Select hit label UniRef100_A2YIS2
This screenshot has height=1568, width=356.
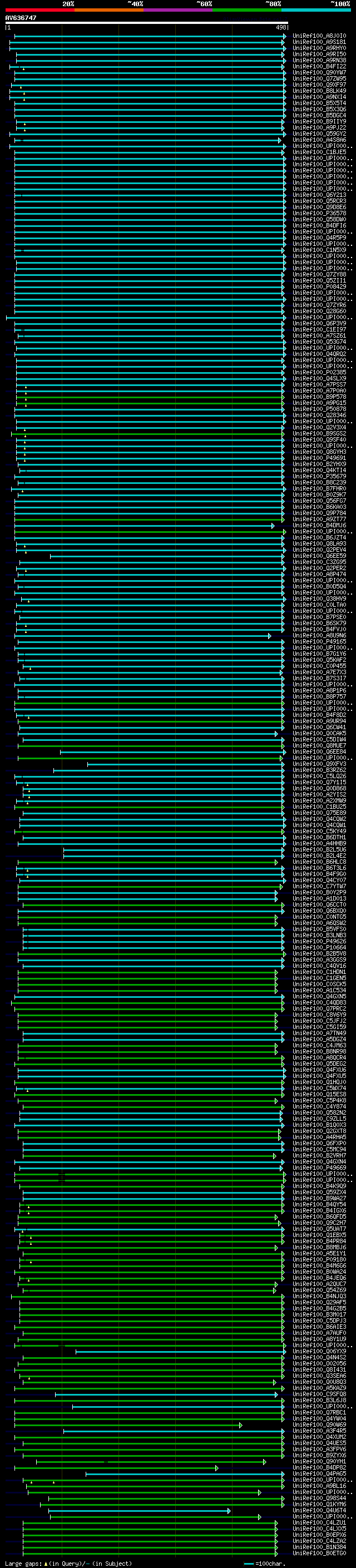pyautogui.click(x=319, y=794)
